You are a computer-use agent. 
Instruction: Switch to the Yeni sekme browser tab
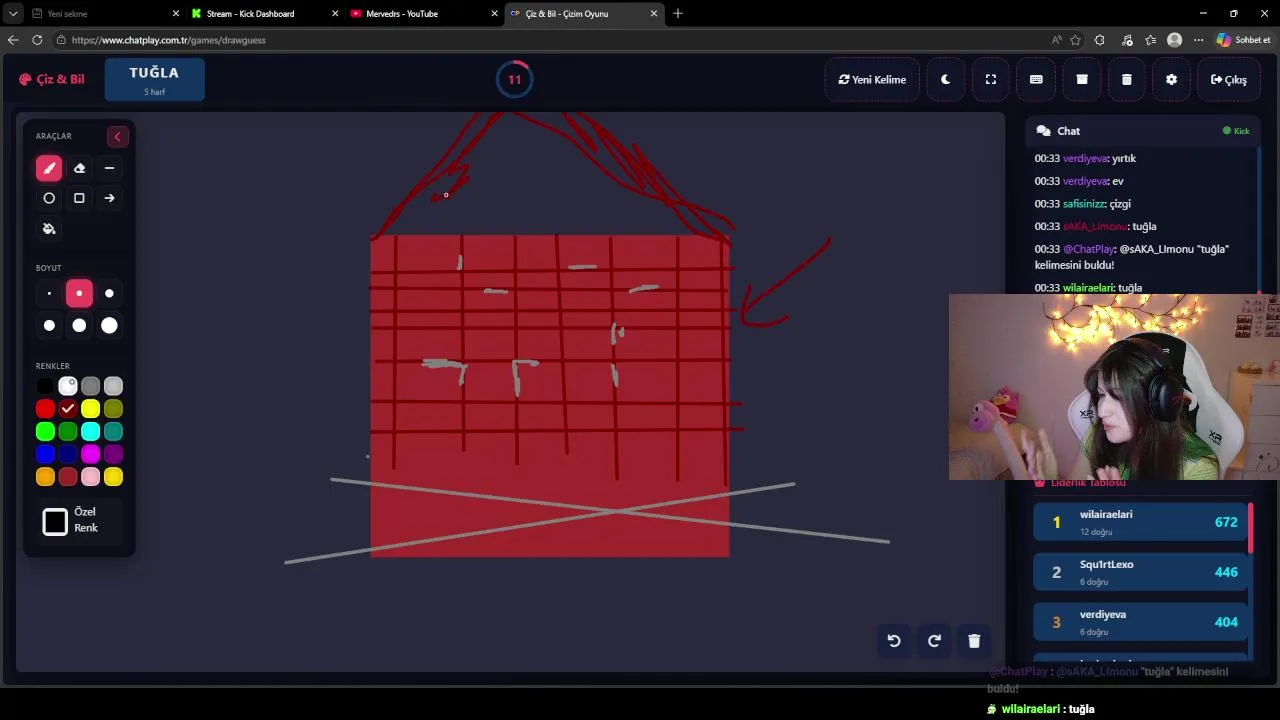(104, 14)
